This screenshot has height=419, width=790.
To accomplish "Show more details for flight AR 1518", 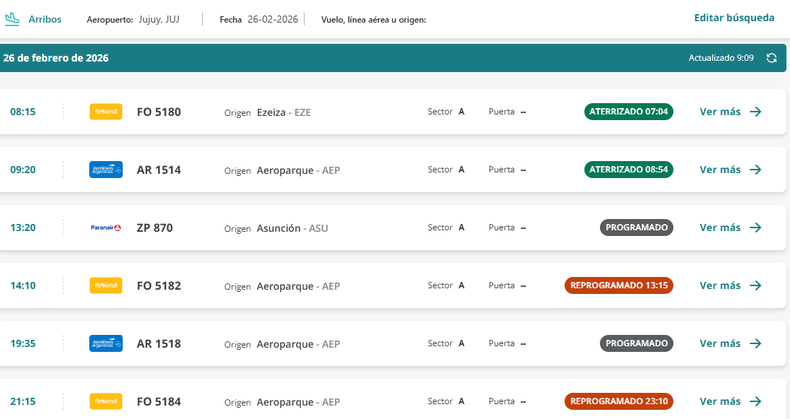I will pos(730,343).
